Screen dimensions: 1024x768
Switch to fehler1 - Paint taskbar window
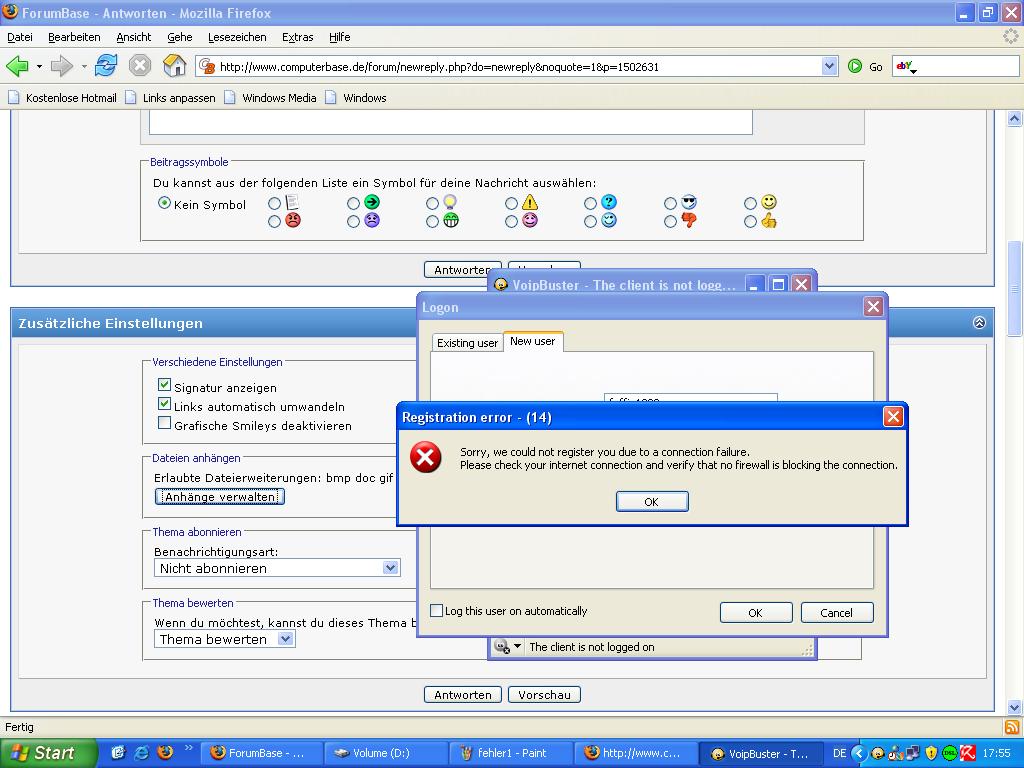(511, 753)
